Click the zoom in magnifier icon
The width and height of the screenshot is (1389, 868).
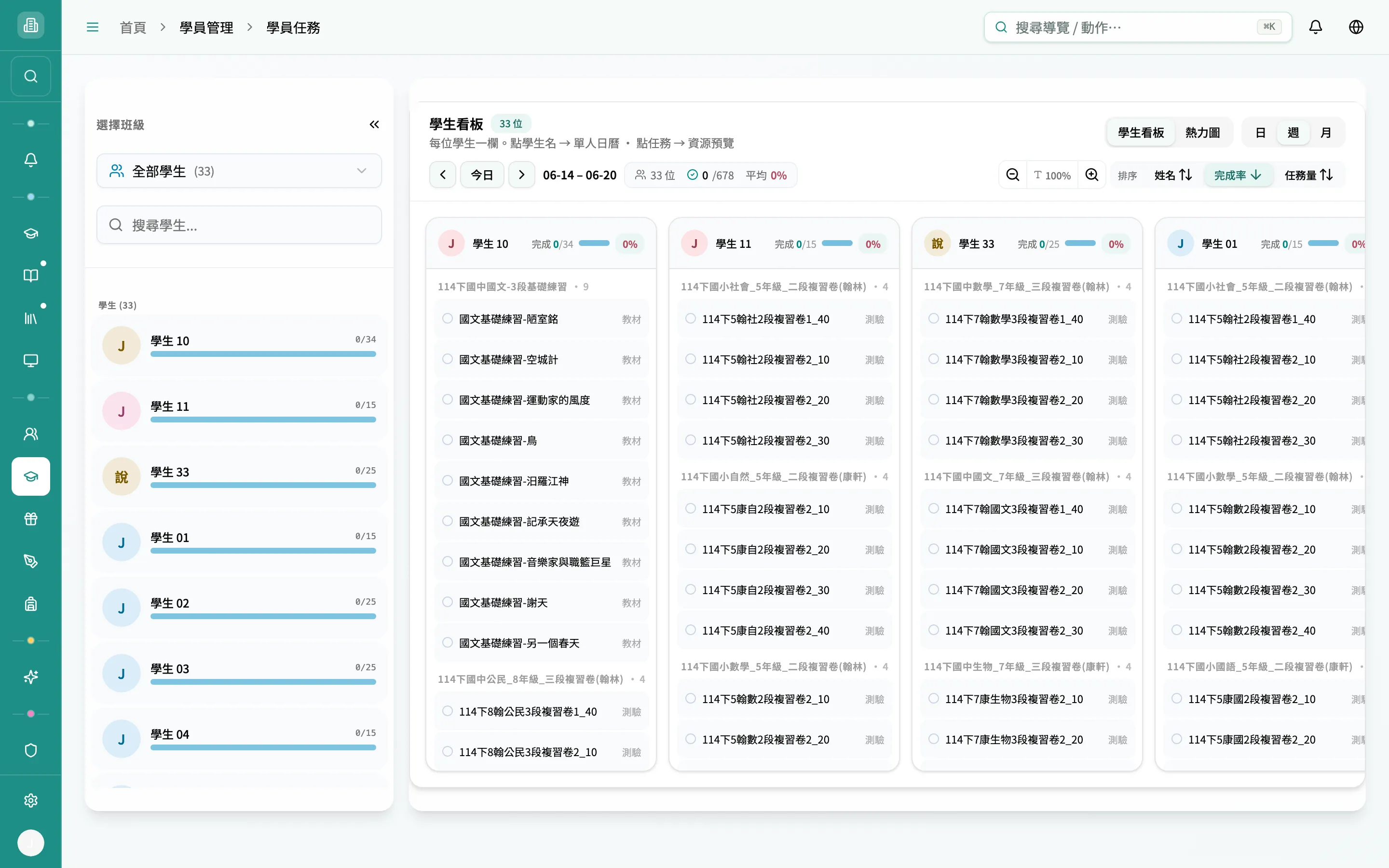point(1092,175)
